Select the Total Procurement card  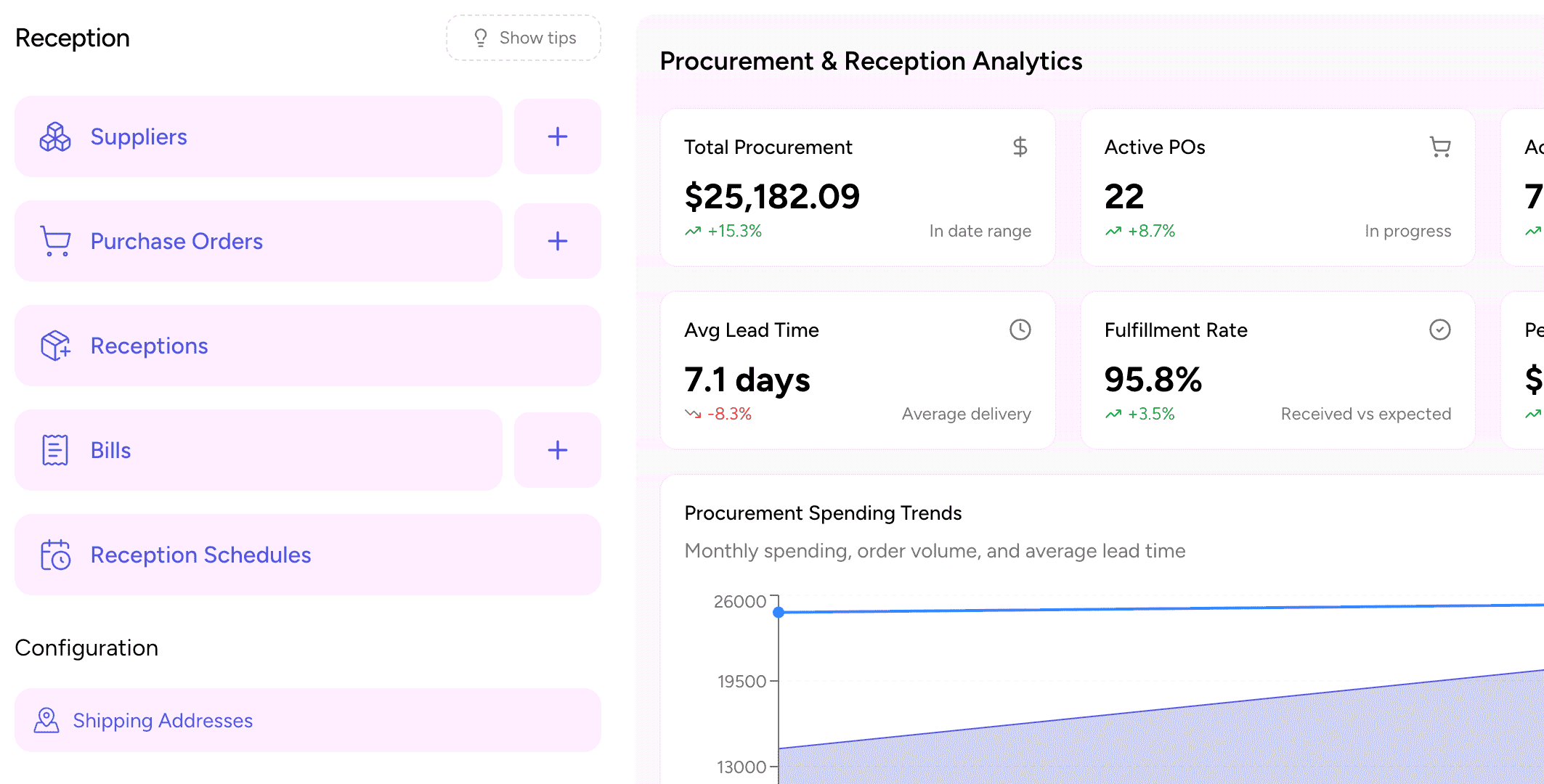tap(858, 187)
